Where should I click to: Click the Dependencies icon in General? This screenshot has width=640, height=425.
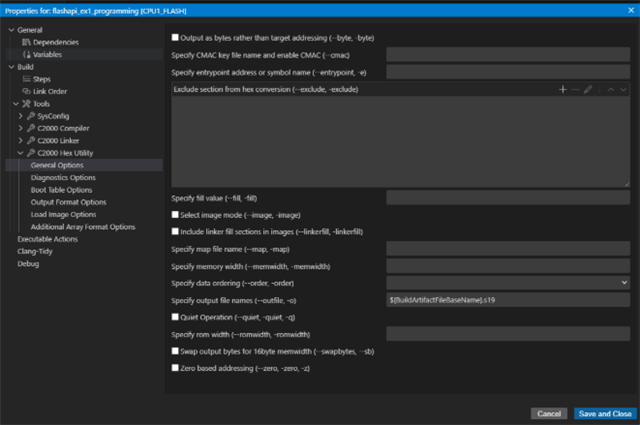click(26, 43)
